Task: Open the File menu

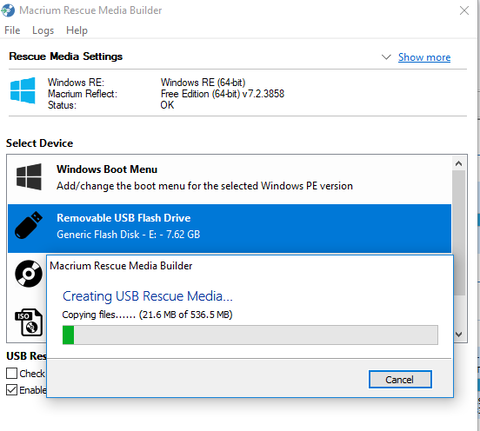Action: [12, 30]
